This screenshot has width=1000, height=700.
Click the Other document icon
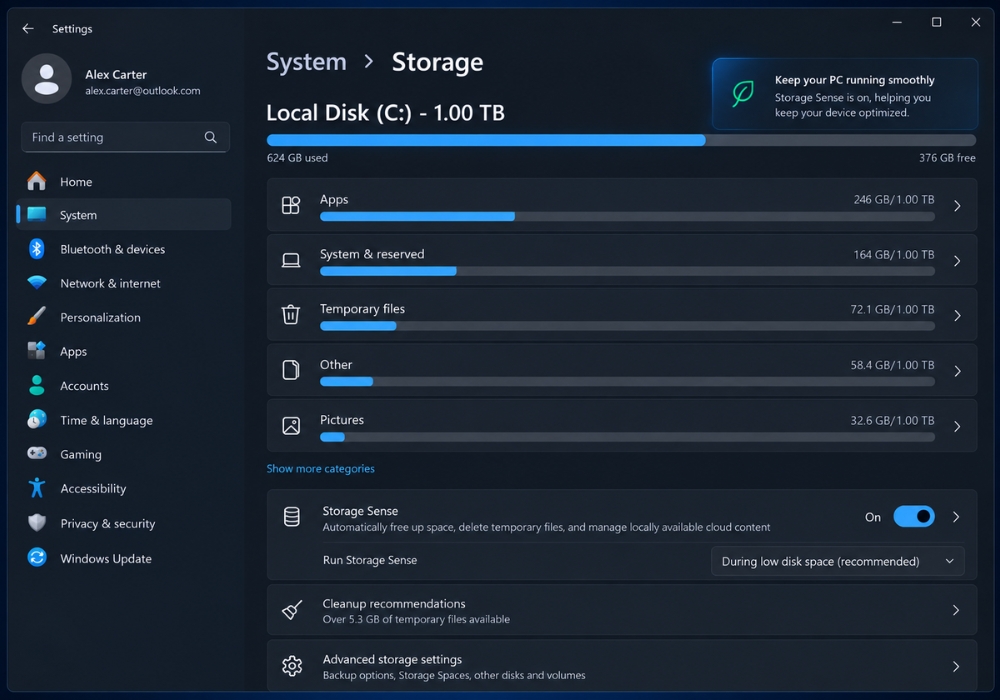(291, 370)
